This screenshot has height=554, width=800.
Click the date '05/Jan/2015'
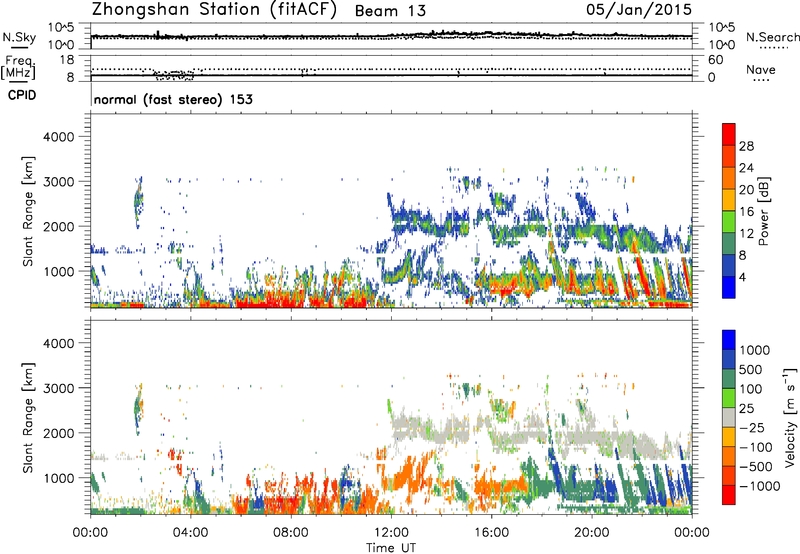tap(639, 10)
